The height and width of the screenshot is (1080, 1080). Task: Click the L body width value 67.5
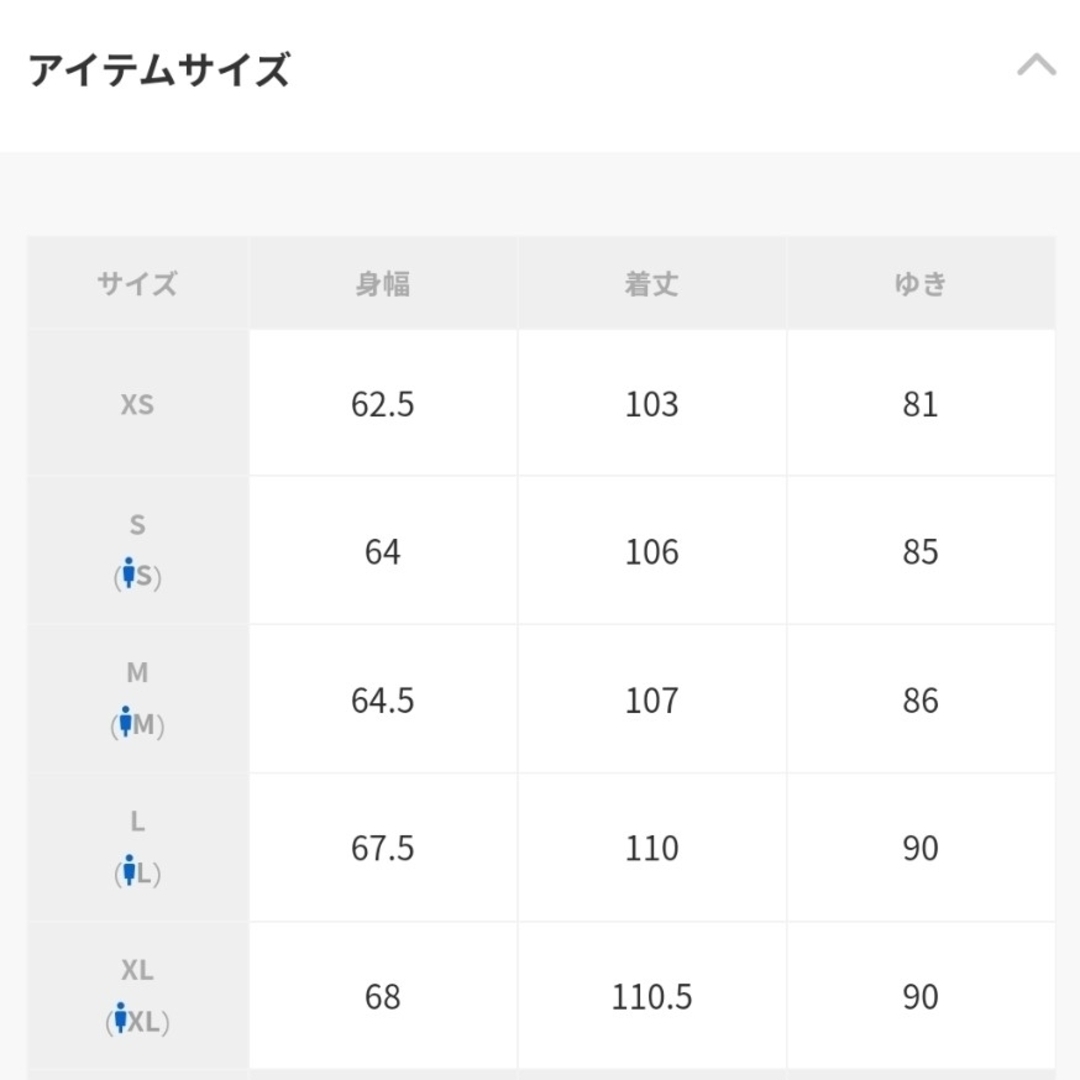pos(383,848)
